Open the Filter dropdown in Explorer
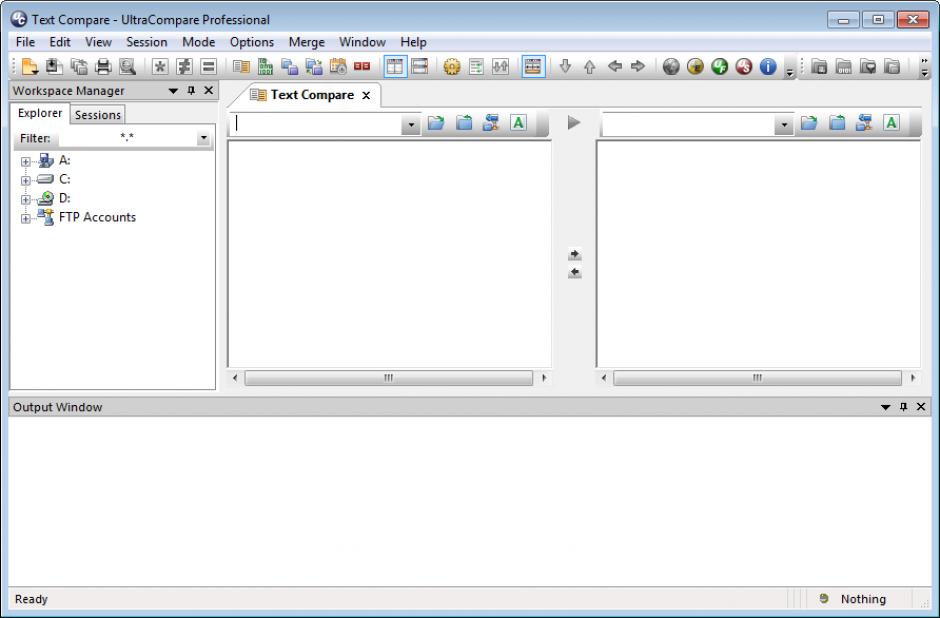 [203, 138]
